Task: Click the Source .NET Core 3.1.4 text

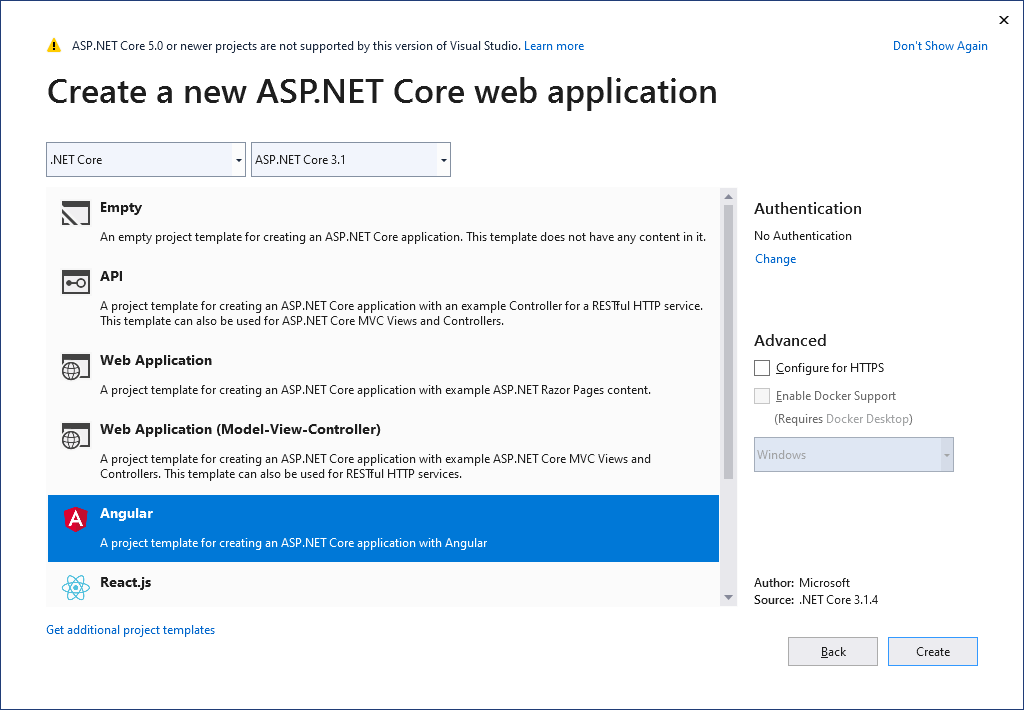Action: pyautogui.click(x=816, y=600)
